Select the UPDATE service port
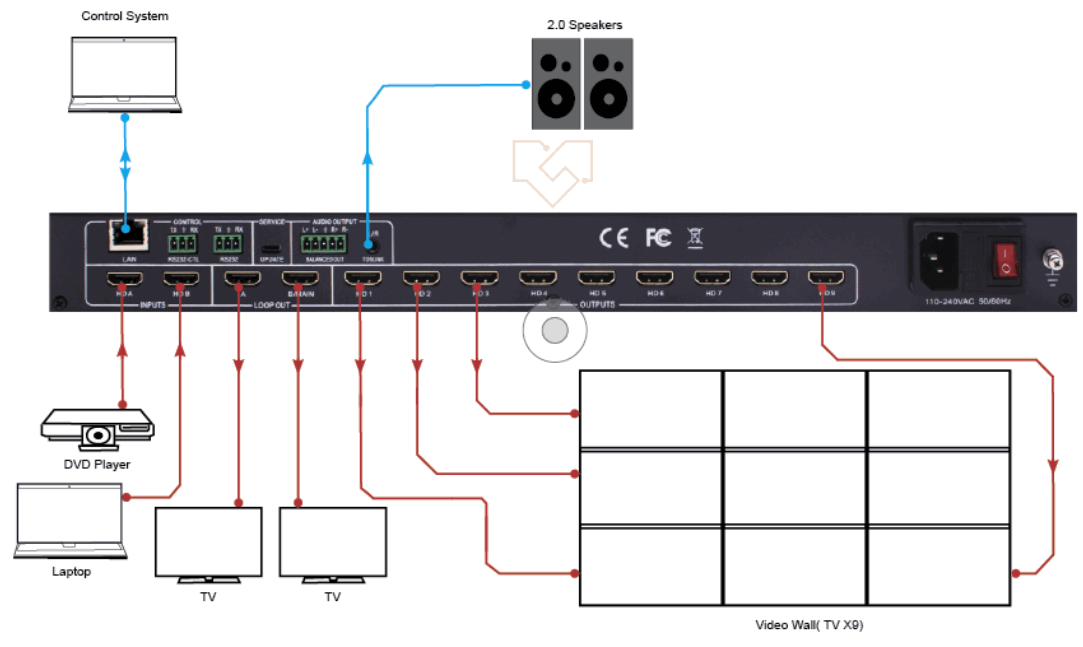 pos(272,248)
